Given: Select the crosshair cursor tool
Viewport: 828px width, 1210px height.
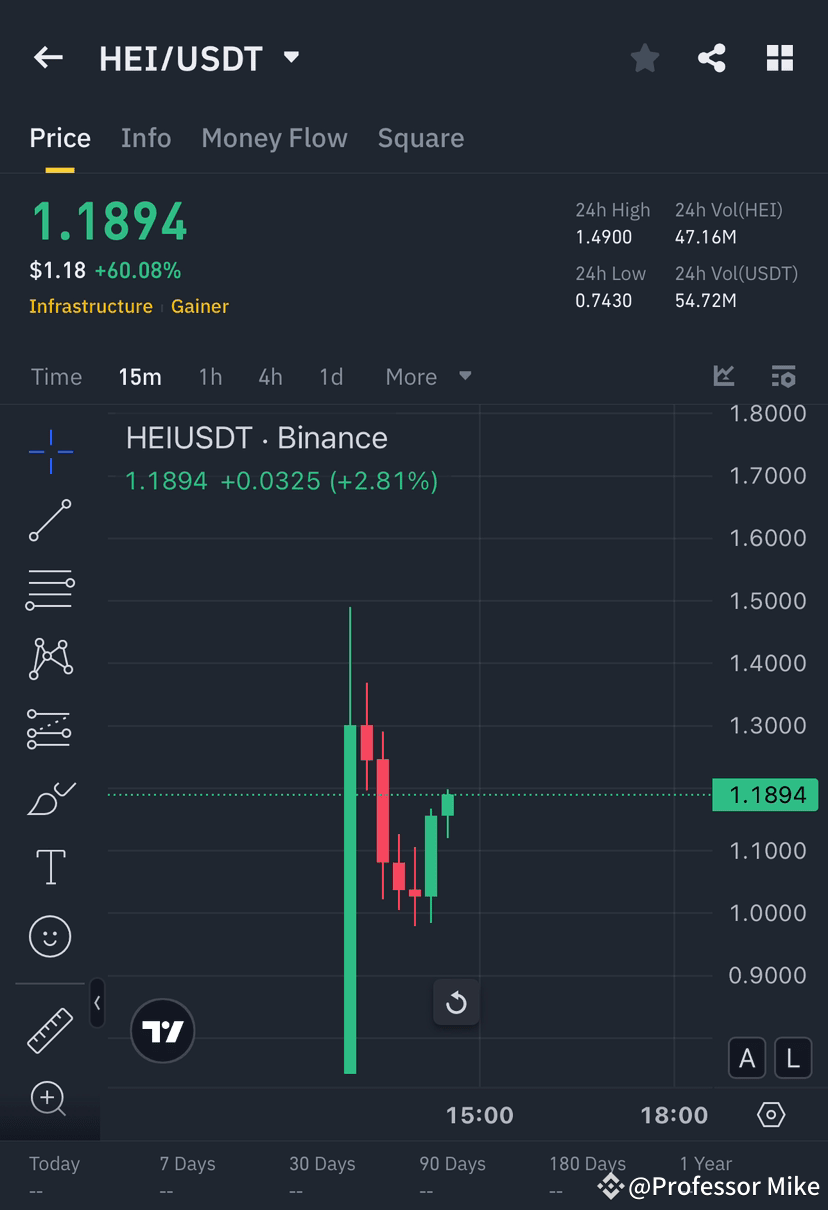Looking at the screenshot, I should (x=50, y=451).
